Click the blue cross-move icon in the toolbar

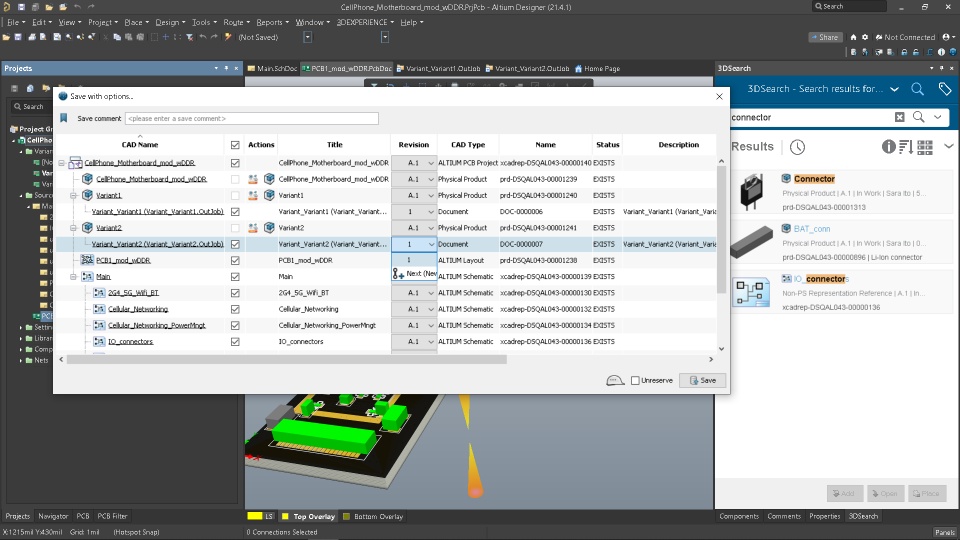(165, 37)
